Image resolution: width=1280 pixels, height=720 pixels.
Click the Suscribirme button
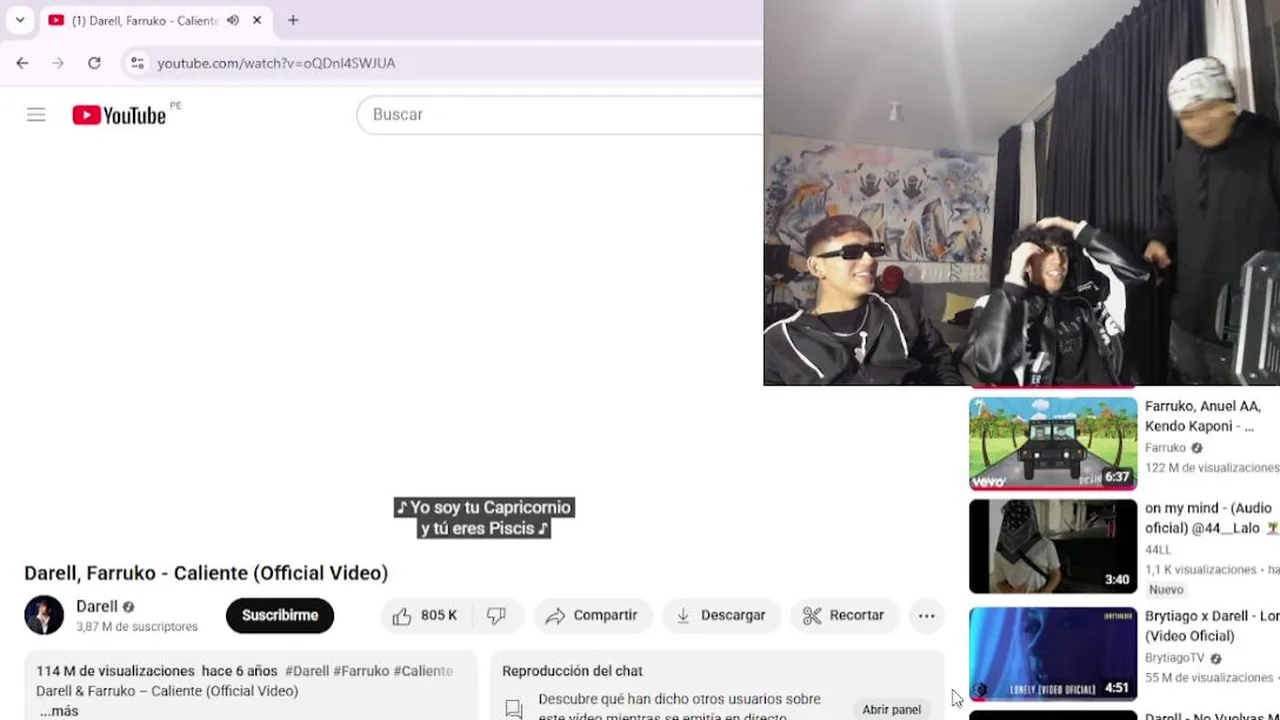coord(280,616)
